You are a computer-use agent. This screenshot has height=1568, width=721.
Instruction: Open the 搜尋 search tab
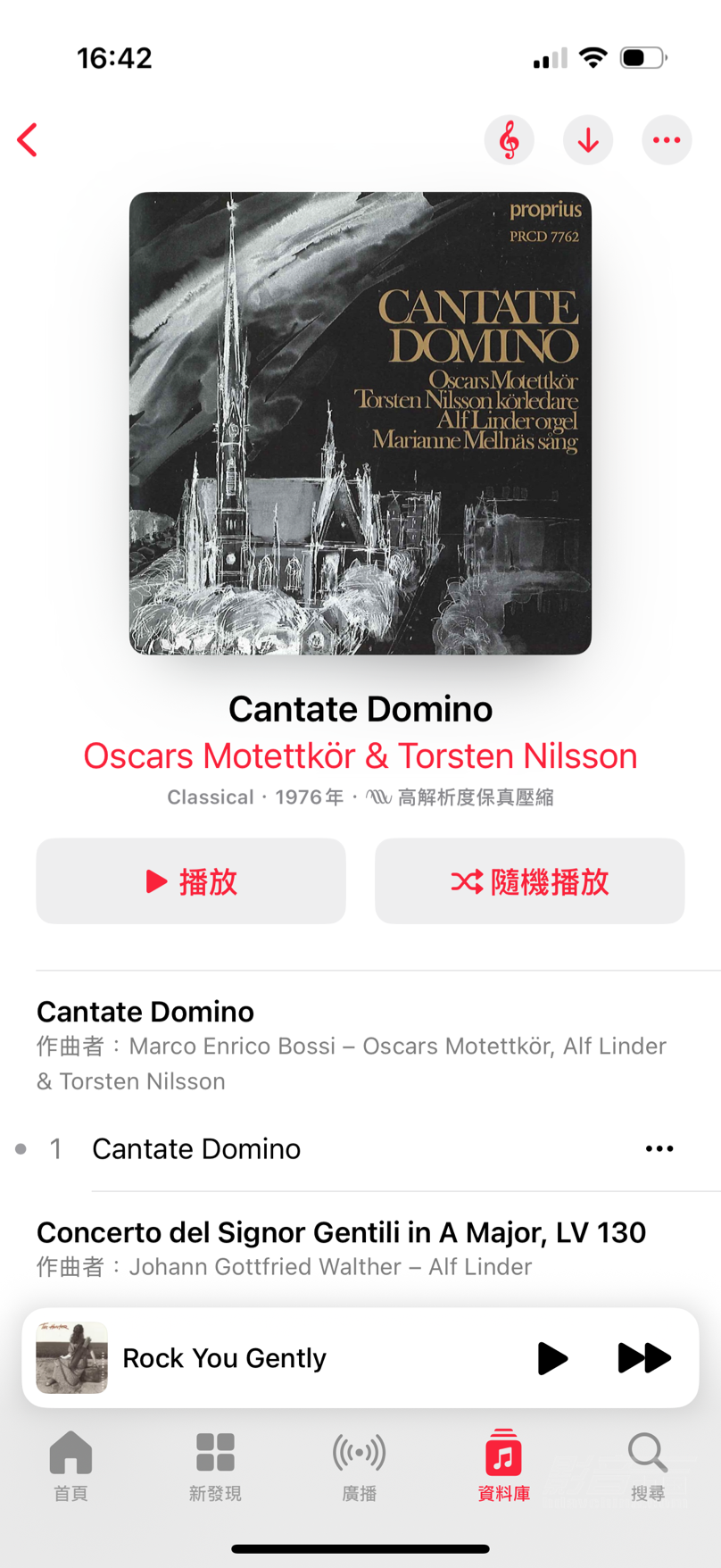(x=648, y=1466)
